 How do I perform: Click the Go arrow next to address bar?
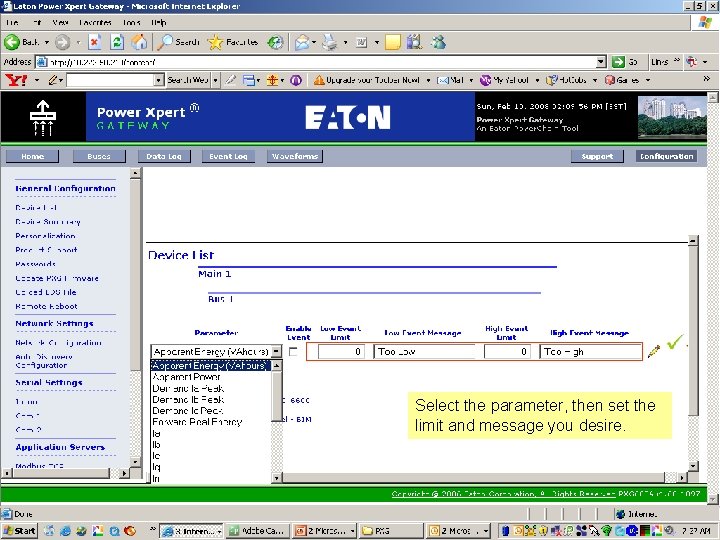(x=618, y=62)
